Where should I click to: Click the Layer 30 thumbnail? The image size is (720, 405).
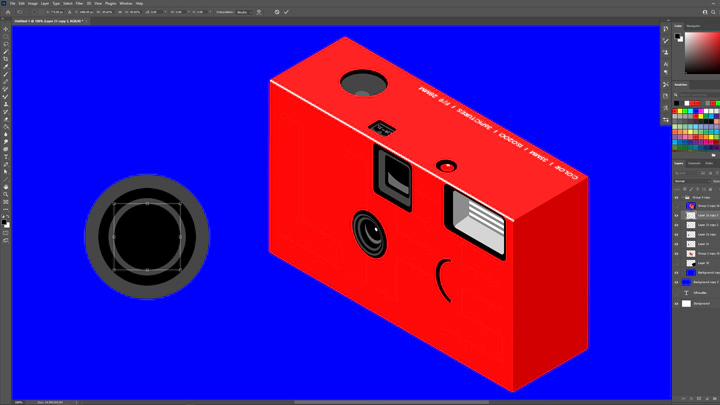point(691,263)
